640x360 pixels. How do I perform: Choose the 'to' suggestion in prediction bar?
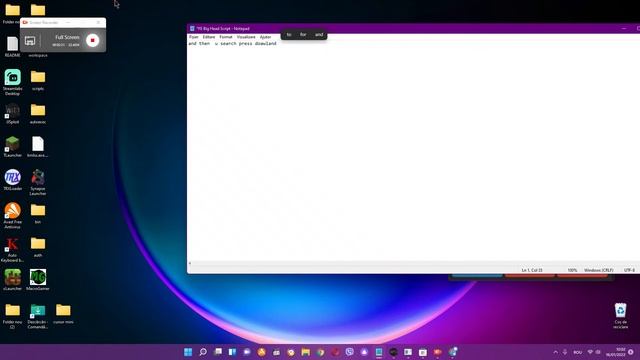(289, 35)
